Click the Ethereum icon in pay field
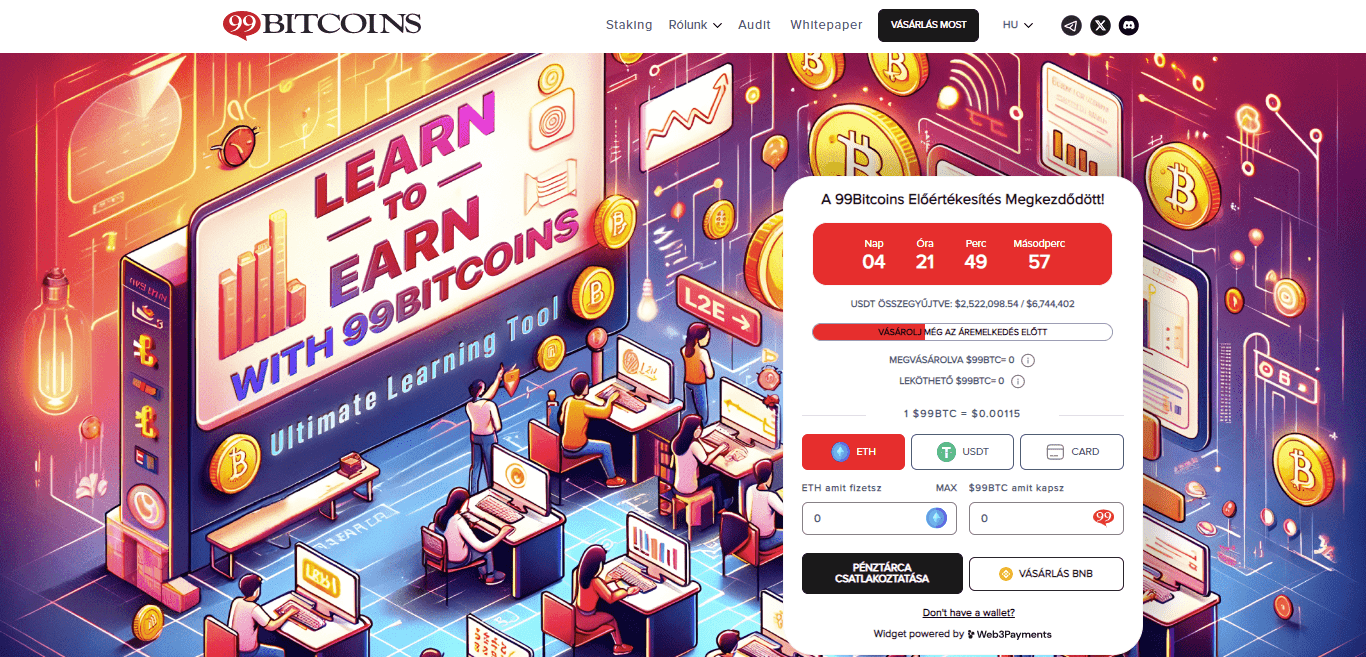This screenshot has width=1366, height=657. pyautogui.click(x=936, y=518)
